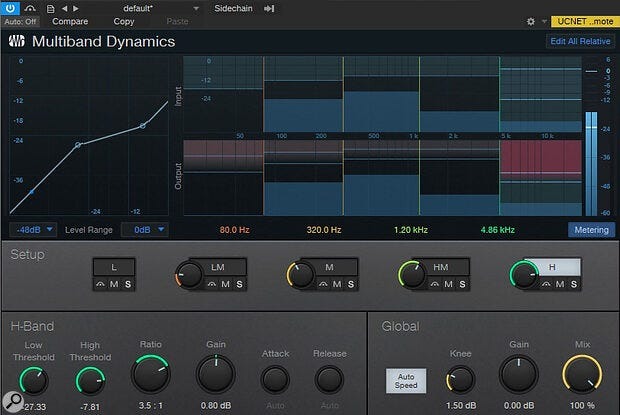Click the 4.86 kHz crossover frequency value
Viewport: 620px width, 415px height.
tap(496, 229)
